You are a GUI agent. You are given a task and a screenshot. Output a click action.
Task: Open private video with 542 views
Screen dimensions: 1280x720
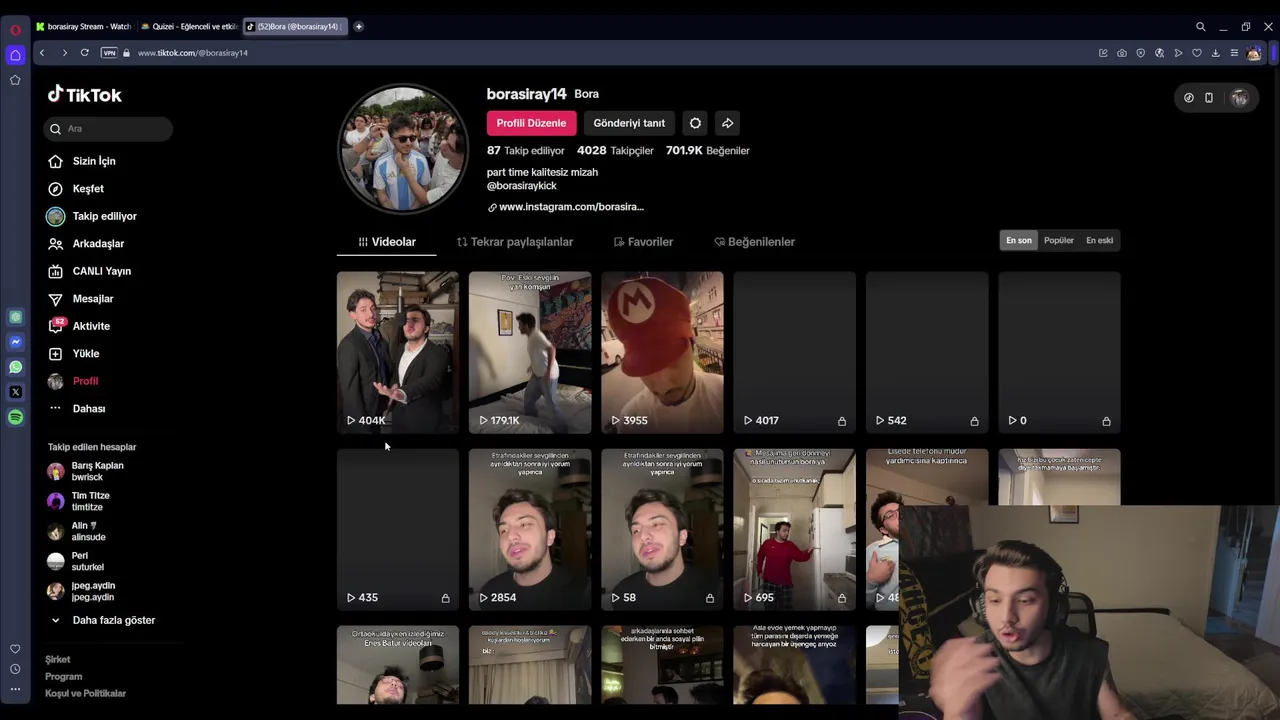(927, 352)
